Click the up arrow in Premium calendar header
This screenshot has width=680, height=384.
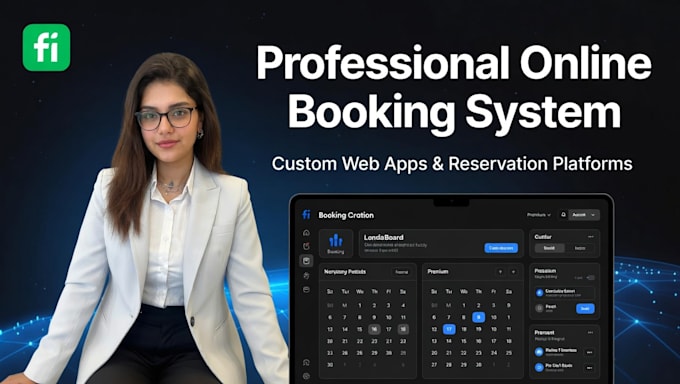pos(500,272)
